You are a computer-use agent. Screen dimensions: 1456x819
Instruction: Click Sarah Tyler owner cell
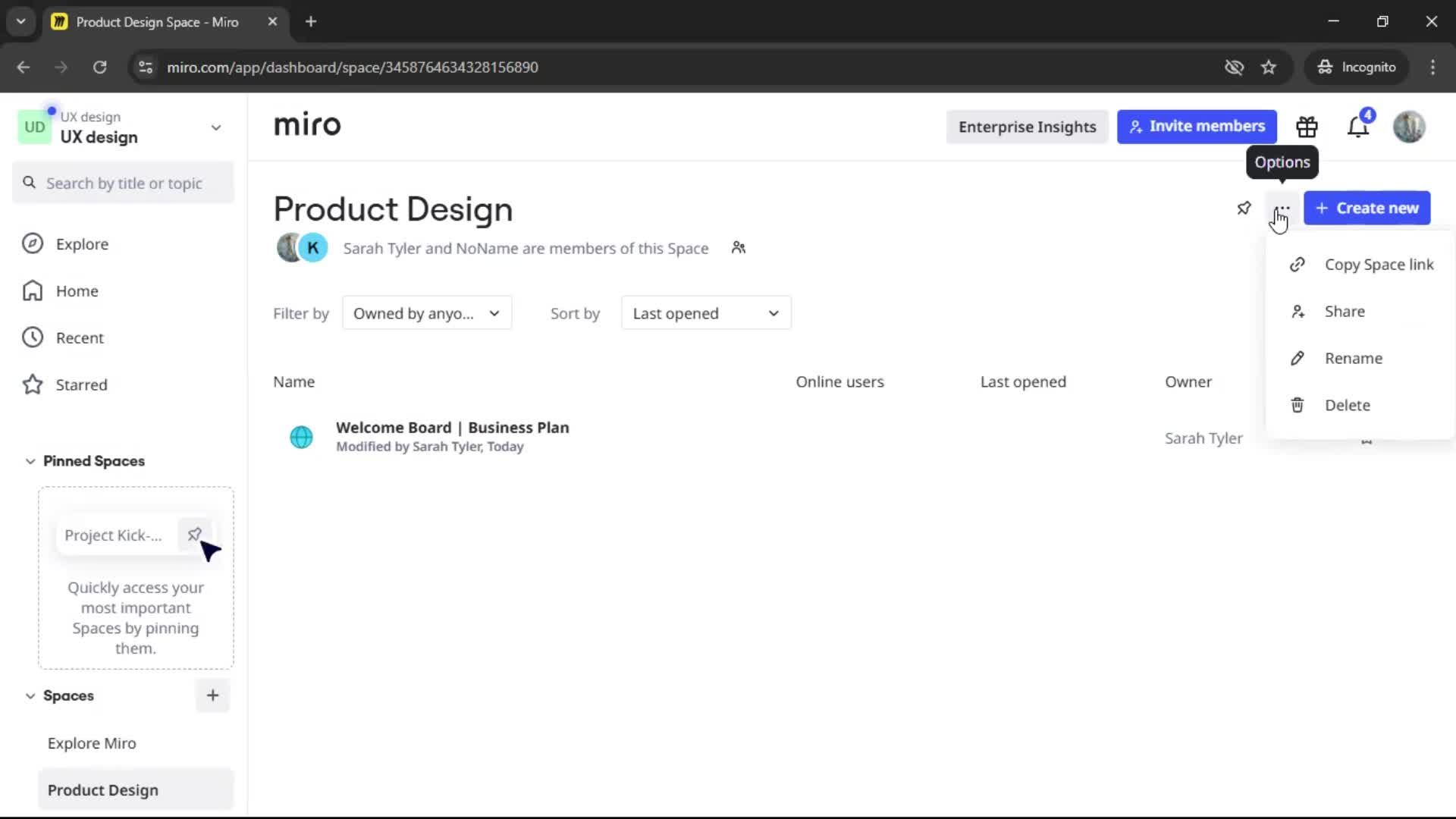click(x=1203, y=438)
